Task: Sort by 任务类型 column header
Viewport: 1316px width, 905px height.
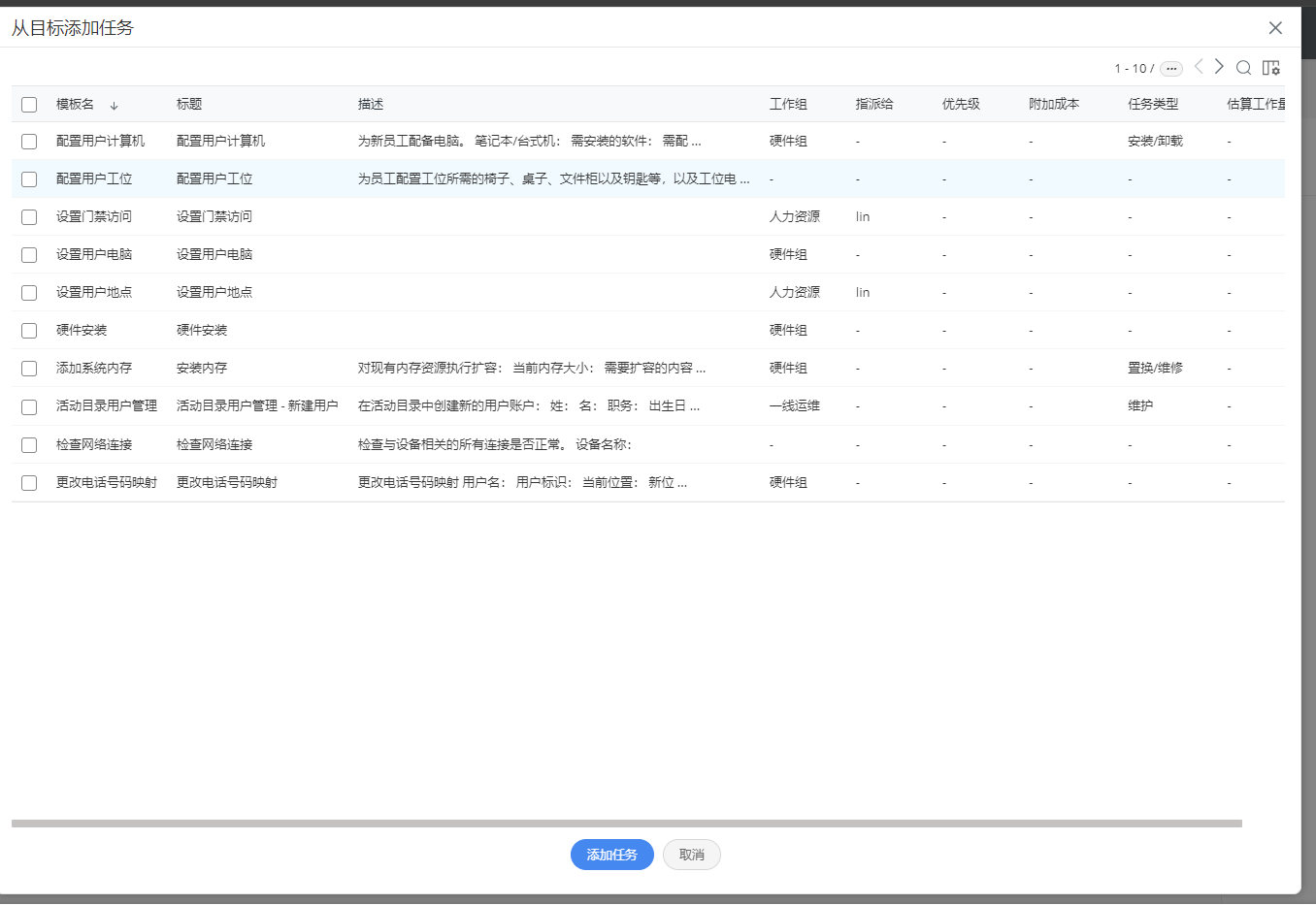Action: [x=1153, y=104]
